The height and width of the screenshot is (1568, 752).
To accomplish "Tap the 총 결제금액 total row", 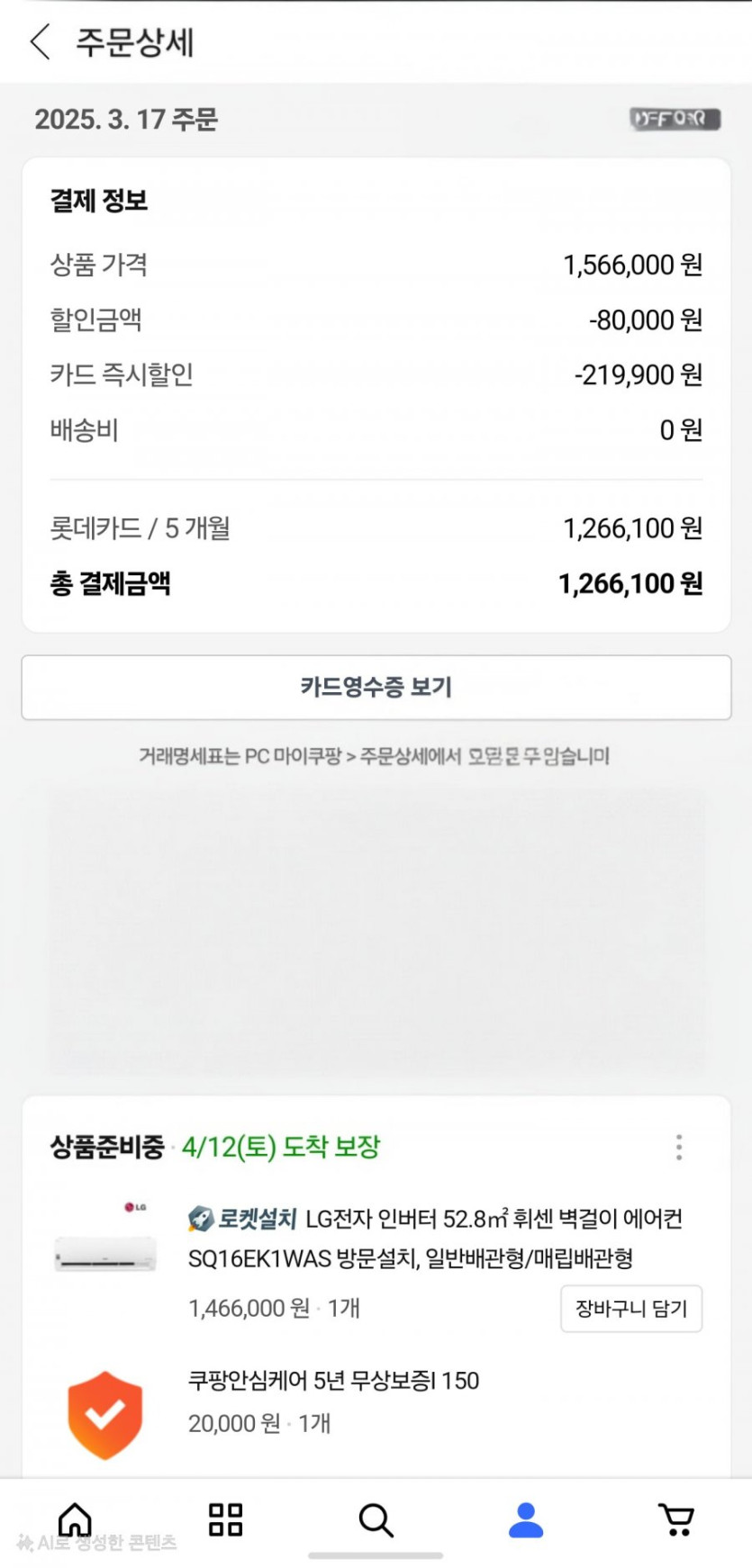I will (x=376, y=583).
